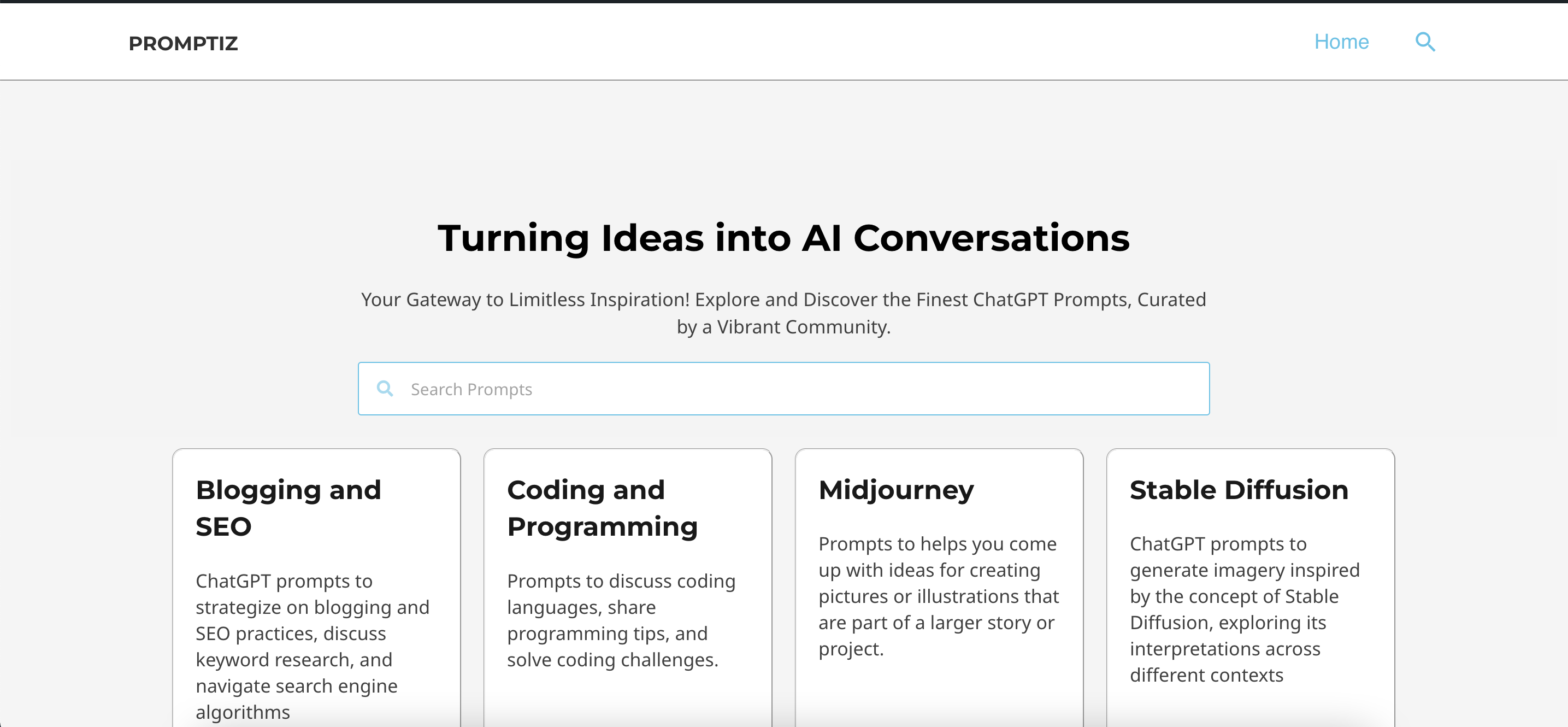Click the magnifier icon inside Search Prompts

pyautogui.click(x=385, y=389)
